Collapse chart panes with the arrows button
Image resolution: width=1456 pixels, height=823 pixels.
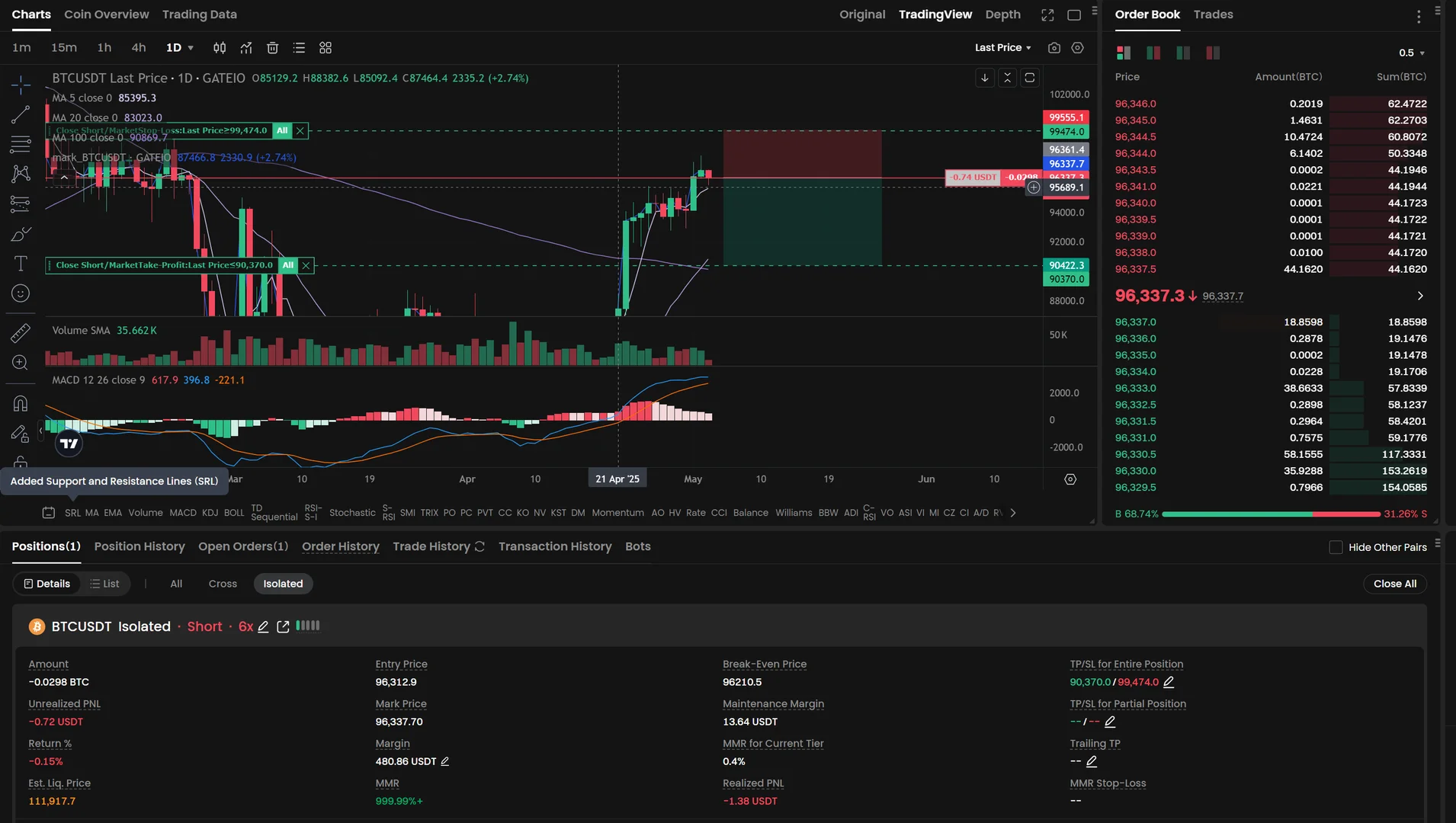click(x=1007, y=78)
